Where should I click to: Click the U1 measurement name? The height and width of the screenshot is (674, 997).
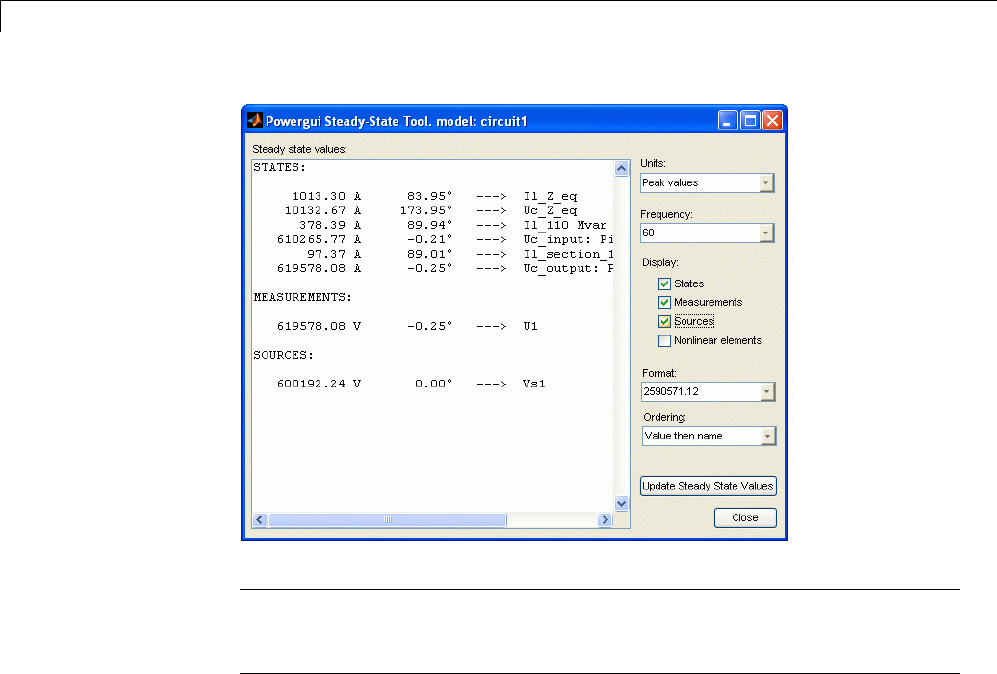click(x=530, y=326)
